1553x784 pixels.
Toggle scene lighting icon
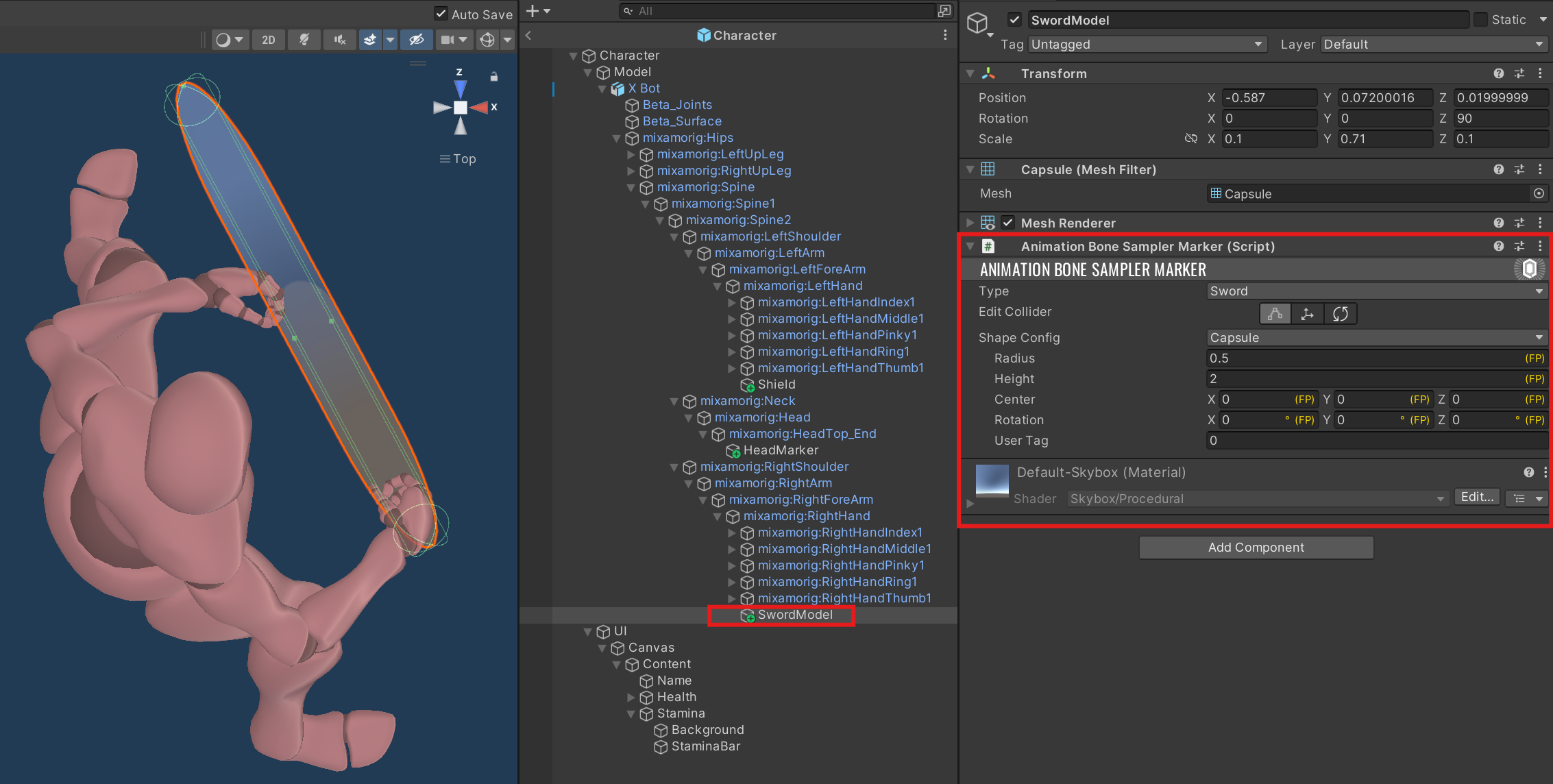(x=304, y=40)
